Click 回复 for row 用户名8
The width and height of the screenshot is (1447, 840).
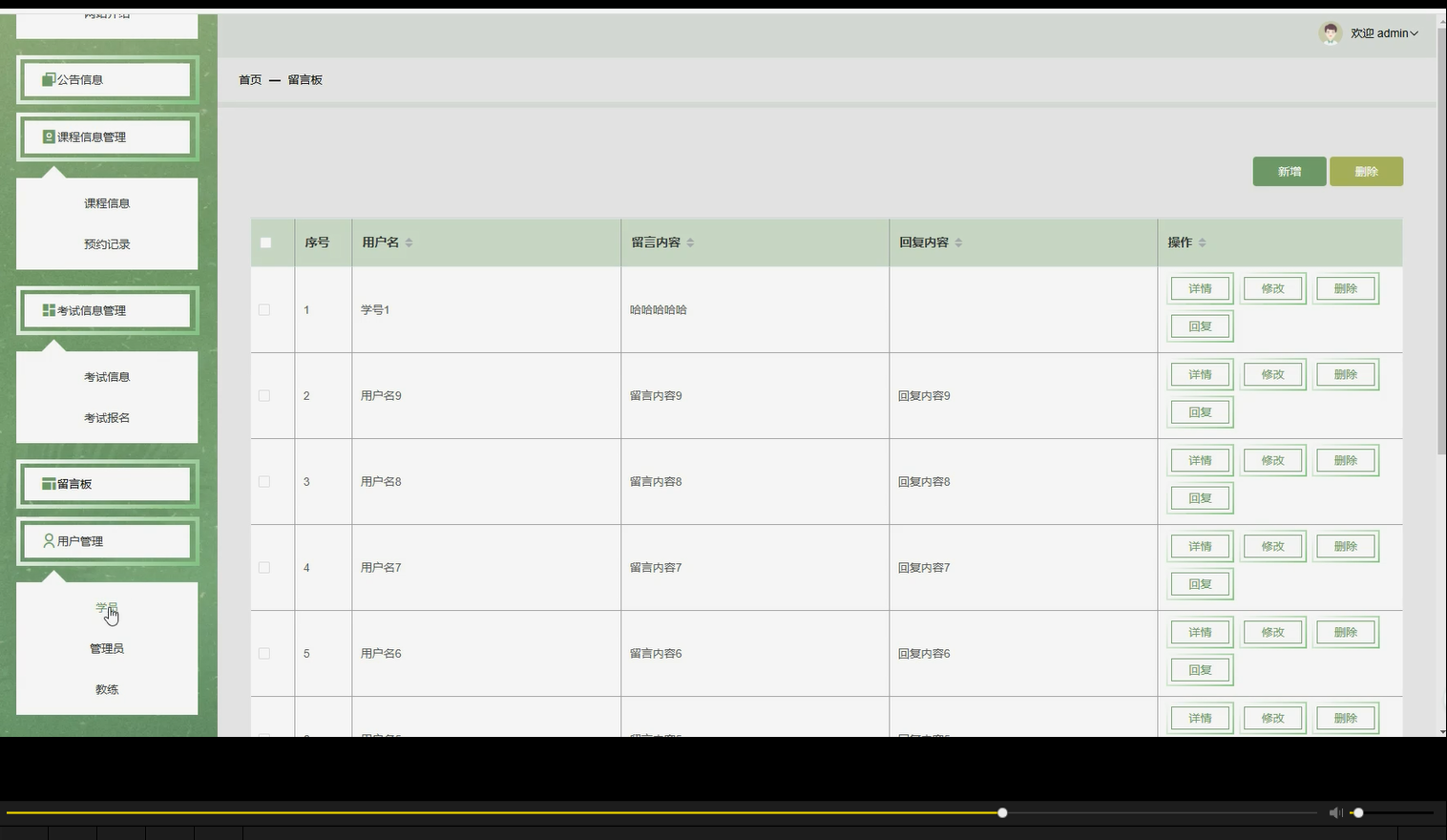[x=1201, y=498]
